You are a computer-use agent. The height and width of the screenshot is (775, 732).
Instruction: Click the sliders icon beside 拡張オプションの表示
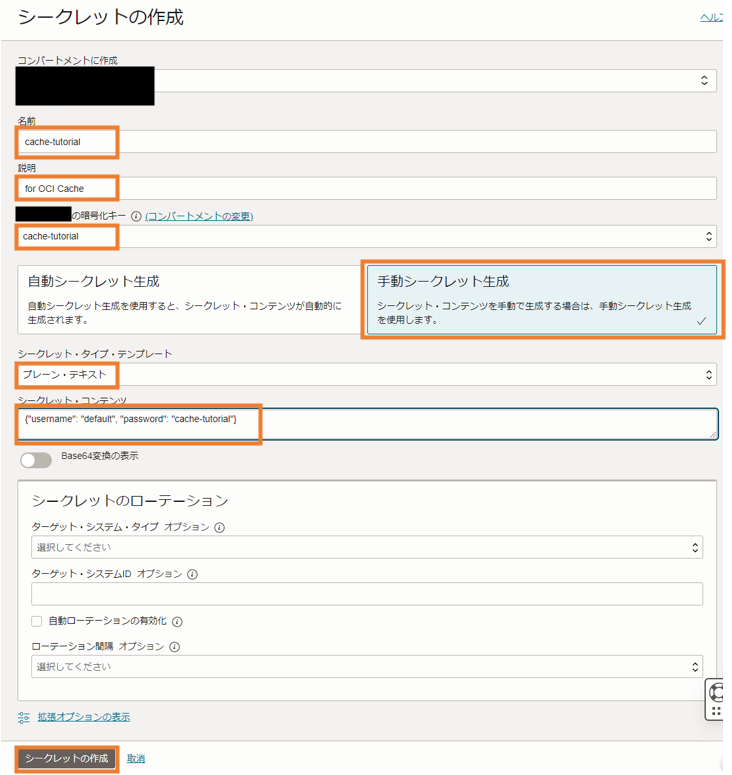click(24, 717)
